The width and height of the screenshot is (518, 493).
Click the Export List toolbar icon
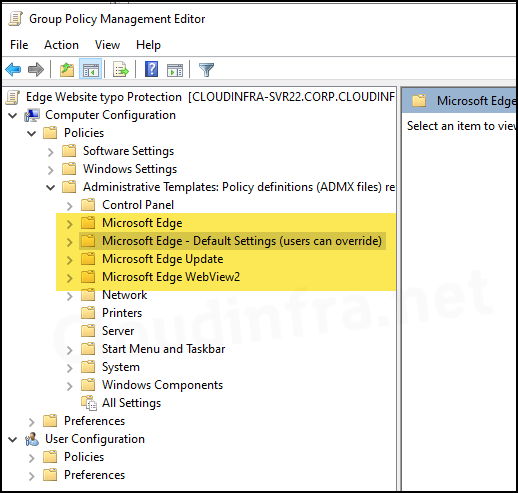coord(121,70)
